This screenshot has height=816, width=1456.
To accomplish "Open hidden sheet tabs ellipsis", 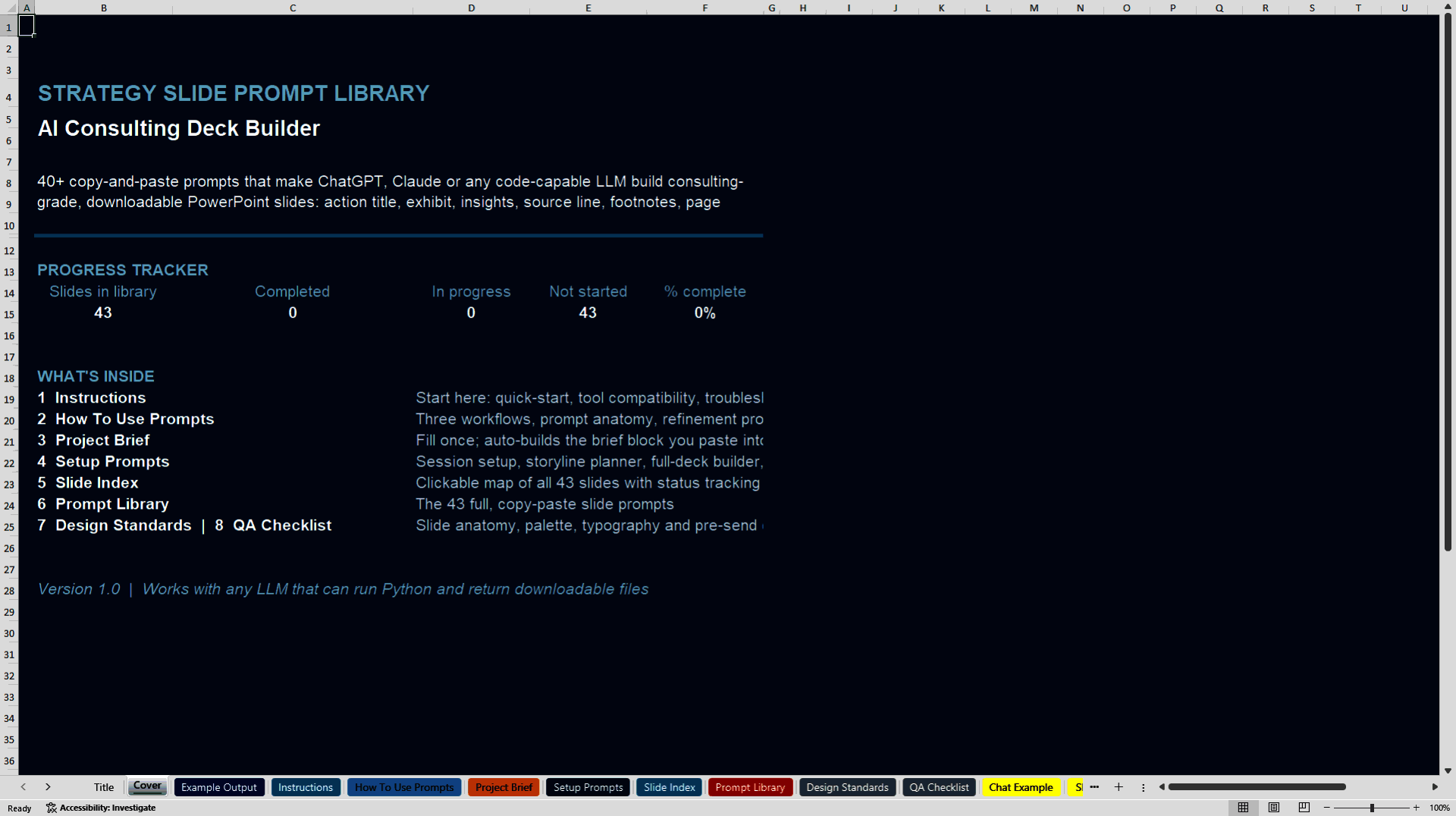I will point(1094,787).
